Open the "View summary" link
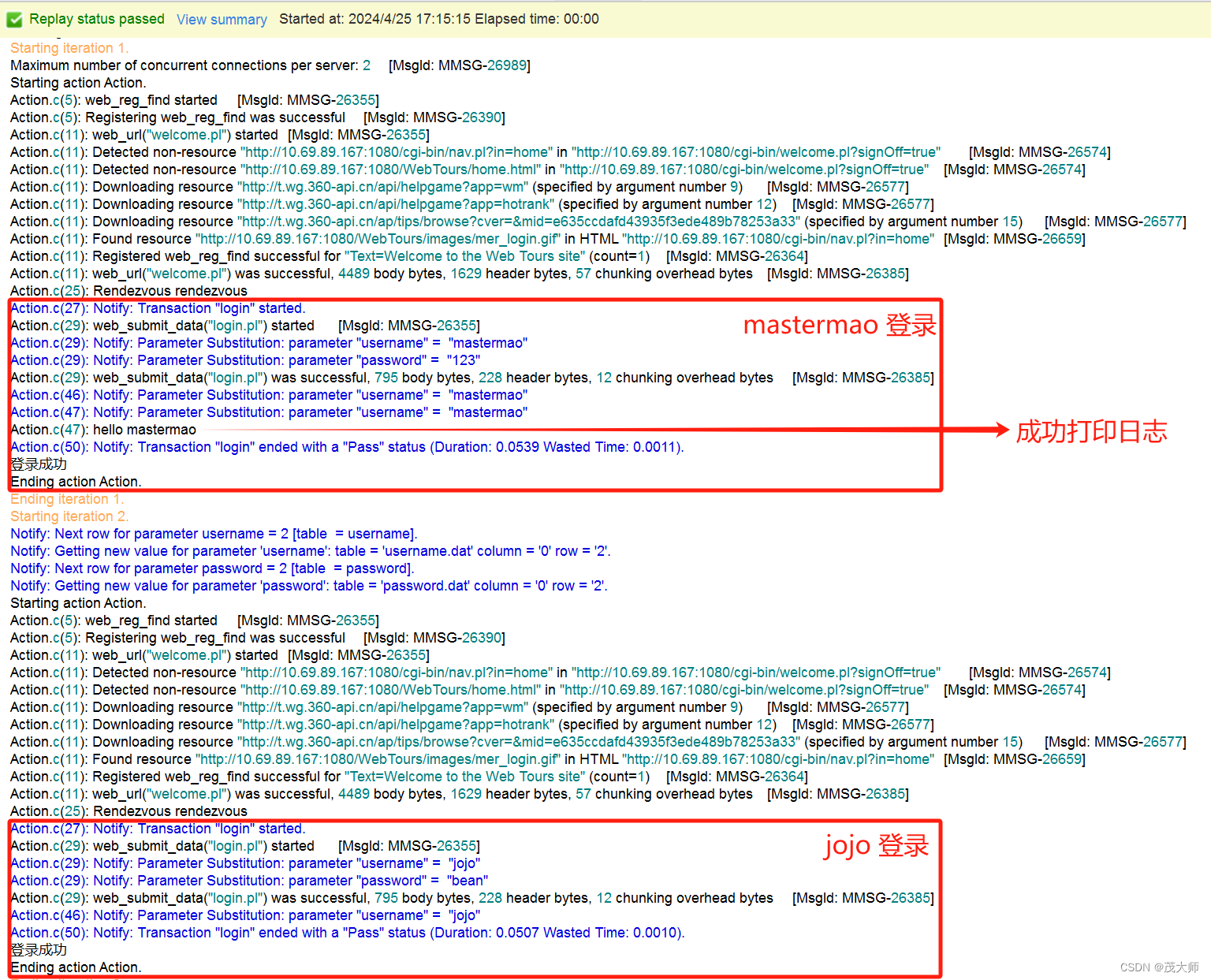This screenshot has height=980, width=1211. click(222, 19)
